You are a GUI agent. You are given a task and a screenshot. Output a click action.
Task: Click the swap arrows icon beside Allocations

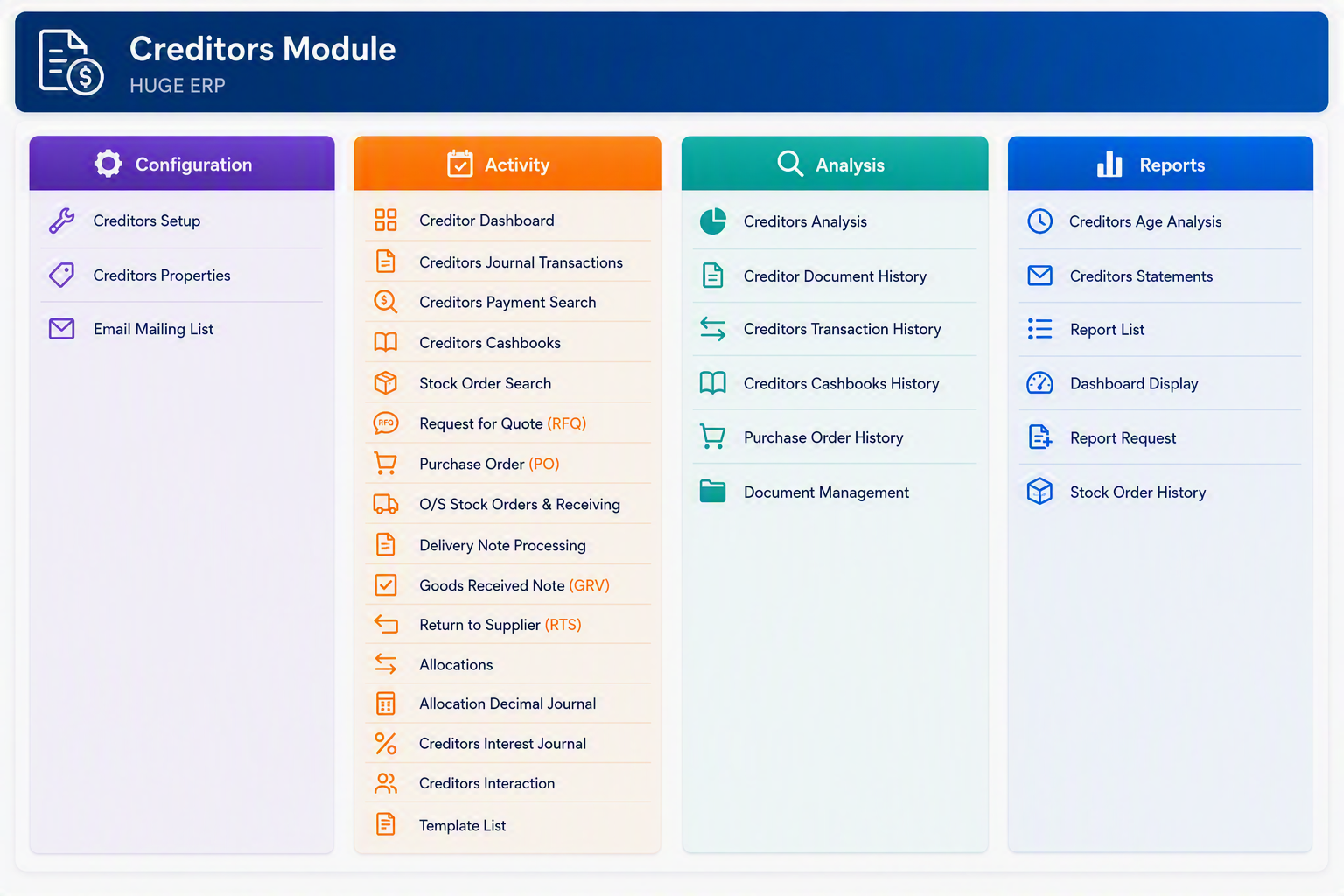pyautogui.click(x=386, y=664)
